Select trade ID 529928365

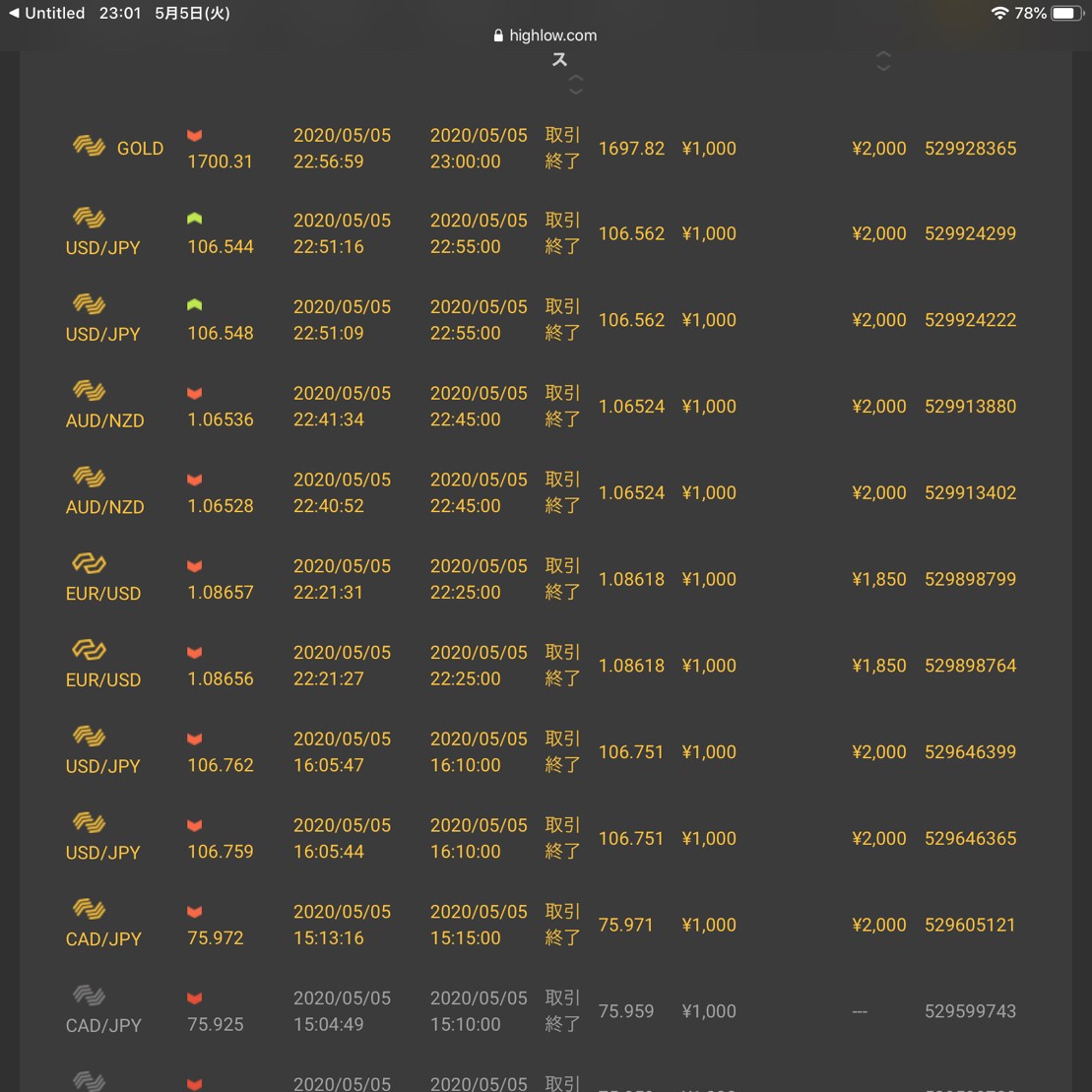pyautogui.click(x=970, y=149)
